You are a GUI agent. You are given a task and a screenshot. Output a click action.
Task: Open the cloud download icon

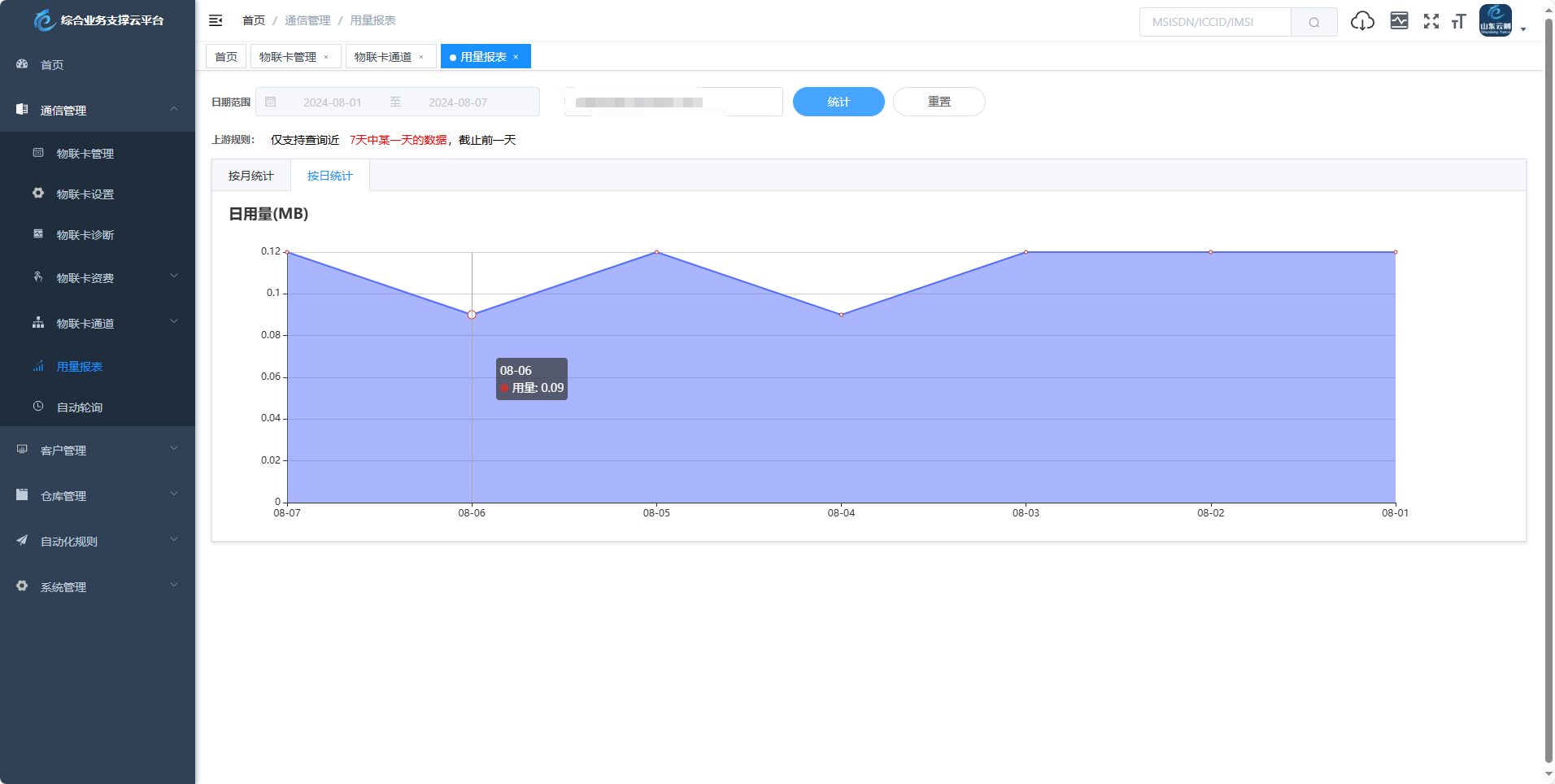point(1362,21)
